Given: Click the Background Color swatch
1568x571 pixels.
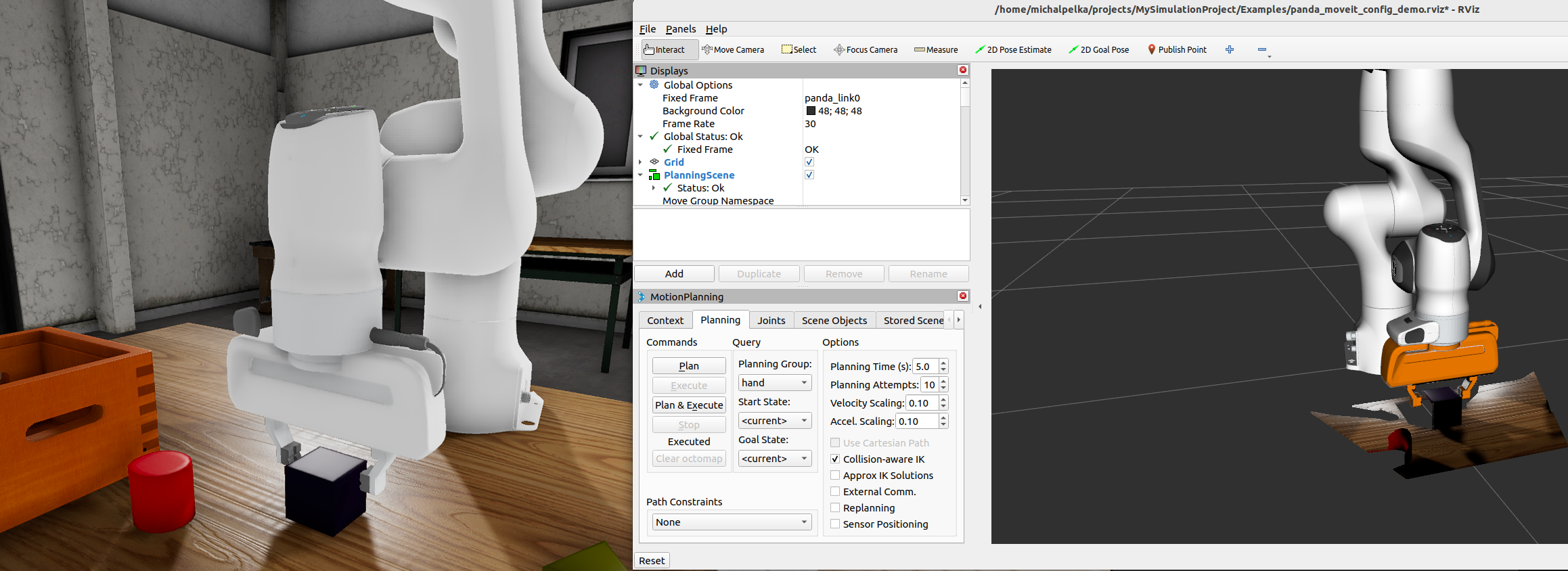Looking at the screenshot, I should pos(811,111).
